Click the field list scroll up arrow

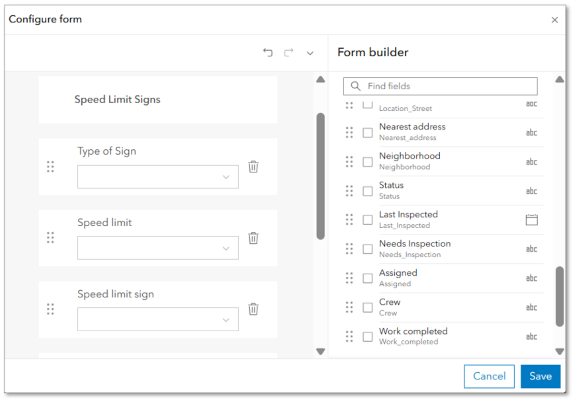coord(559,80)
